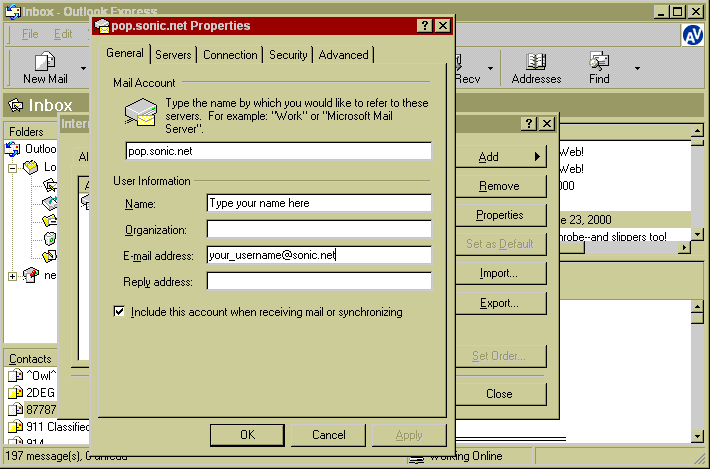
Task: Click the Deleted Items trash folder icon
Action: (x=49, y=238)
